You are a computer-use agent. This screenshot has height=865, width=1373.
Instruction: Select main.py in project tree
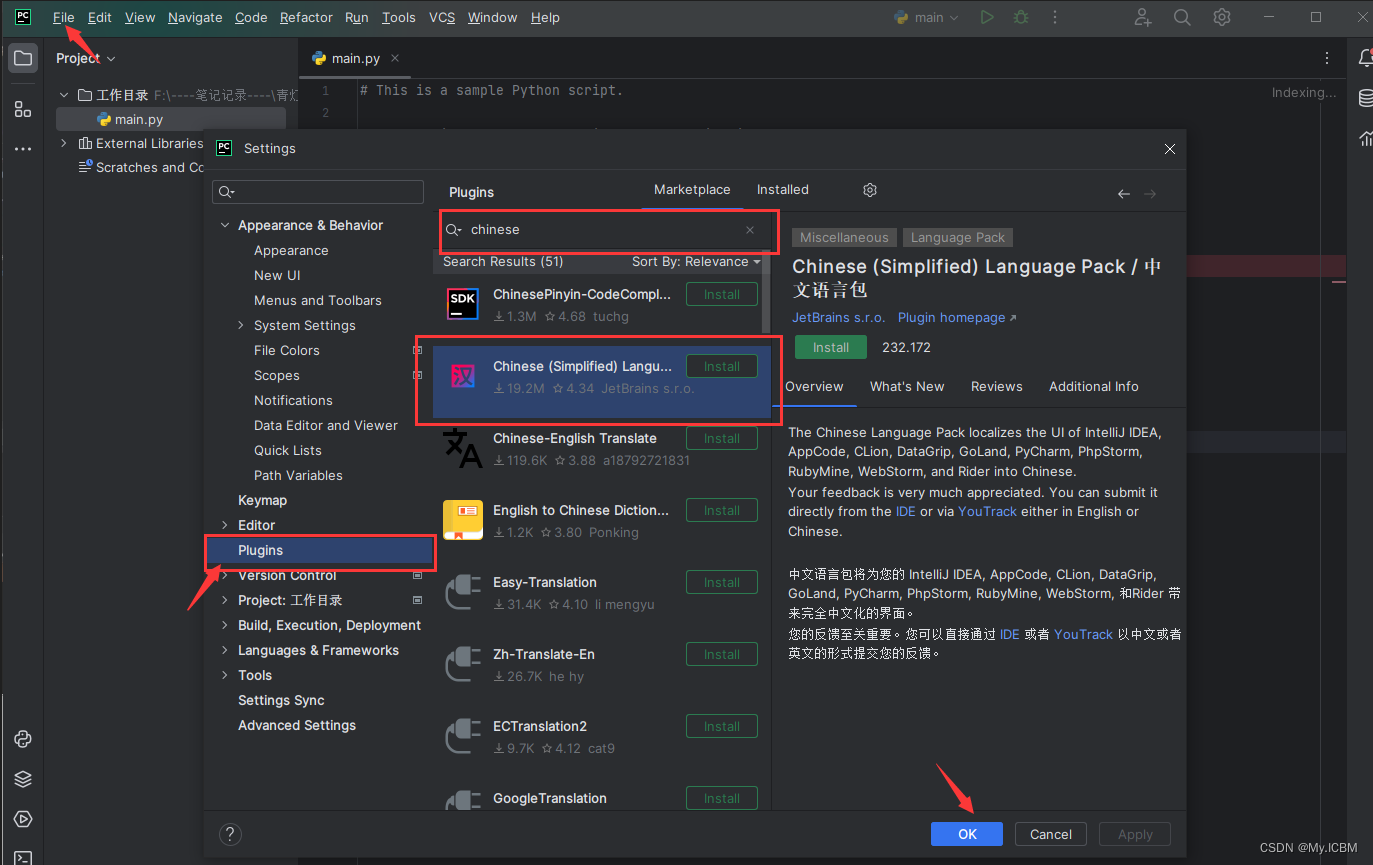tap(171, 119)
